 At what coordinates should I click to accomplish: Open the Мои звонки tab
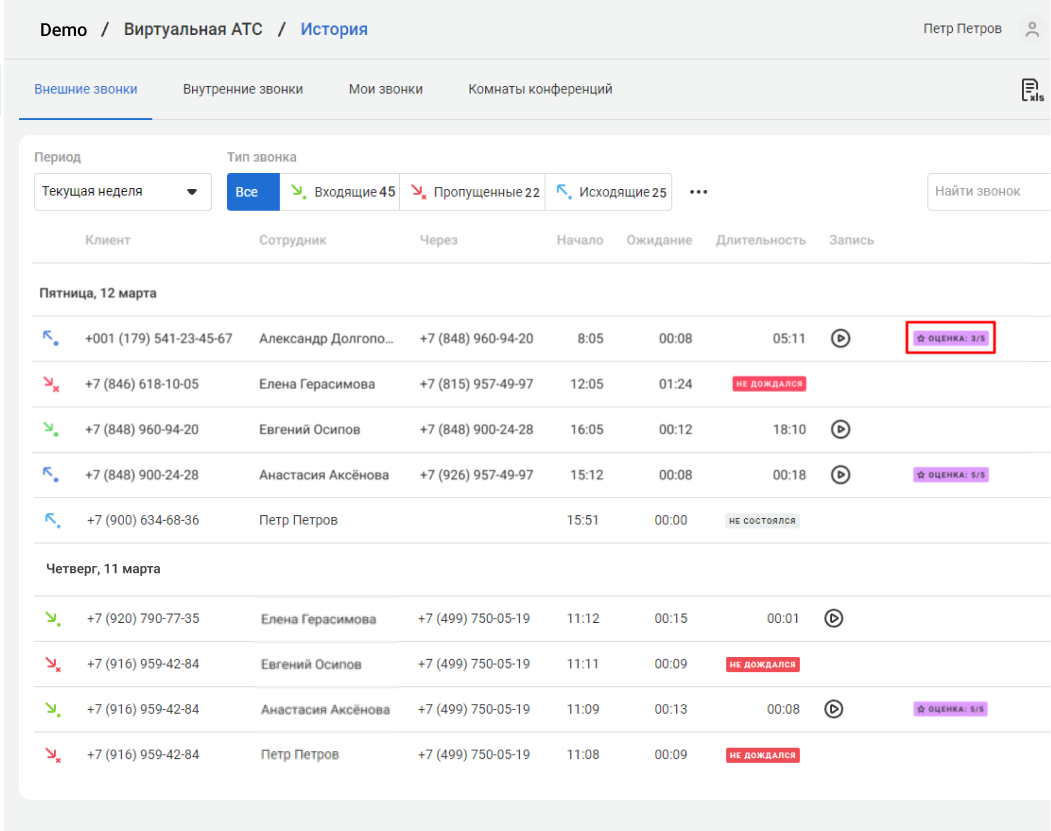pos(385,89)
